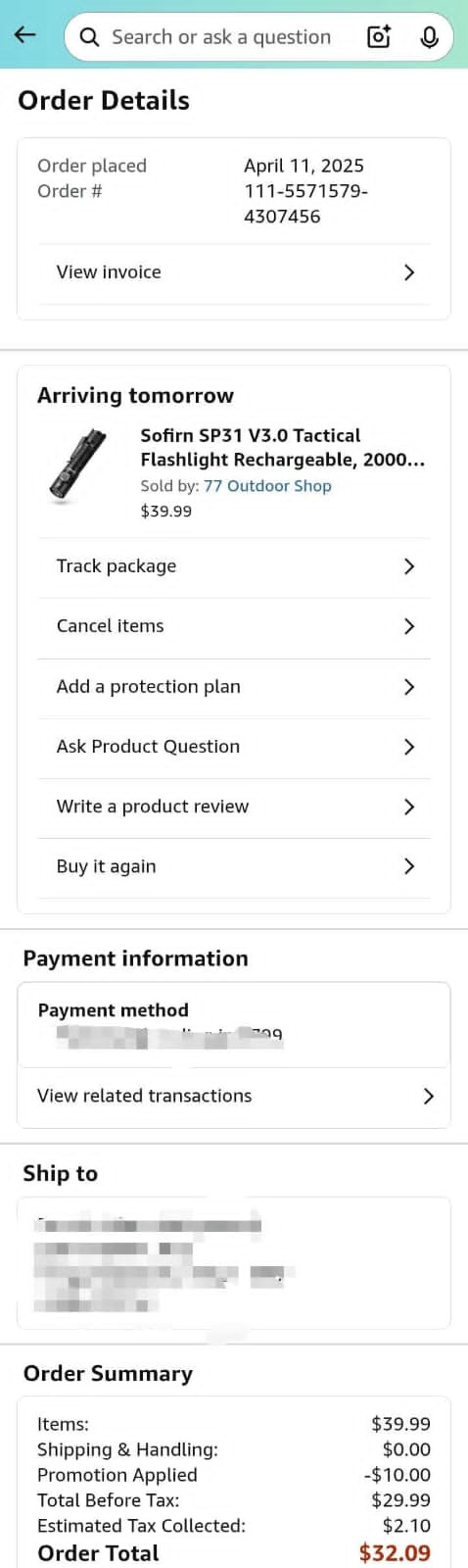Expand Track package chevron arrow
The height and width of the screenshot is (1568, 468).
(409, 566)
